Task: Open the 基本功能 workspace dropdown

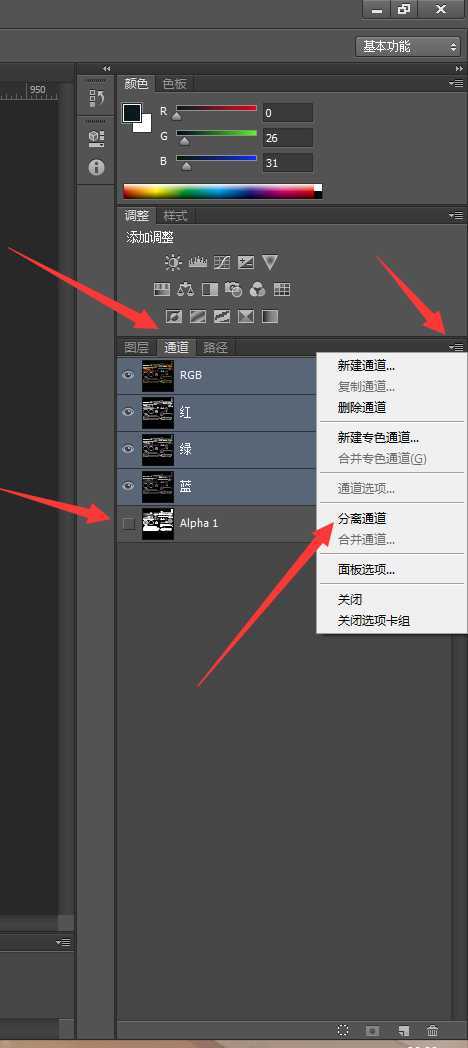Action: [407, 47]
